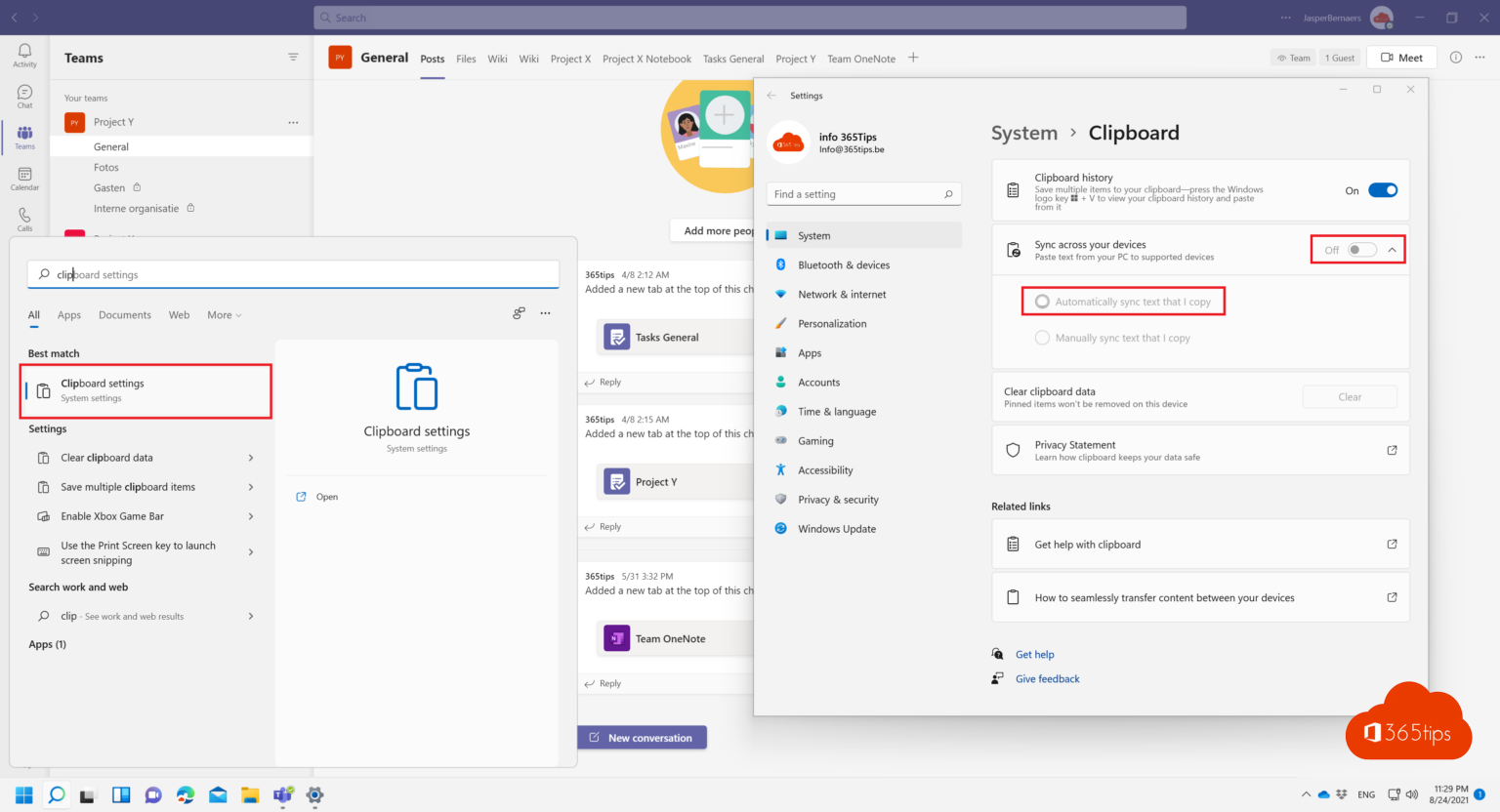This screenshot has height=812, width=1500.
Task: Launch Microsoft Edge from the taskbar
Action: (x=185, y=795)
